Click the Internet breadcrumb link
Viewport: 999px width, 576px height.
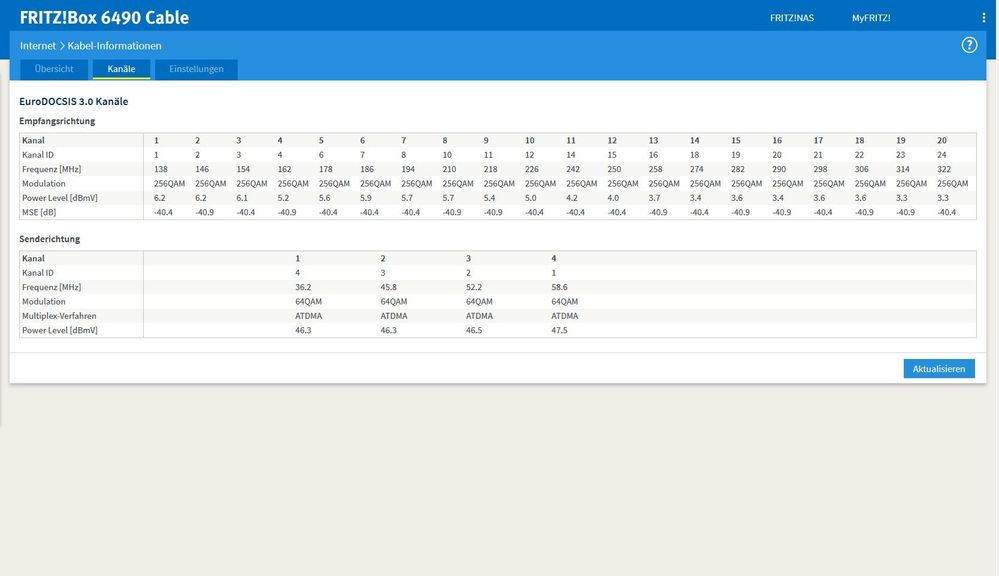(x=38, y=46)
